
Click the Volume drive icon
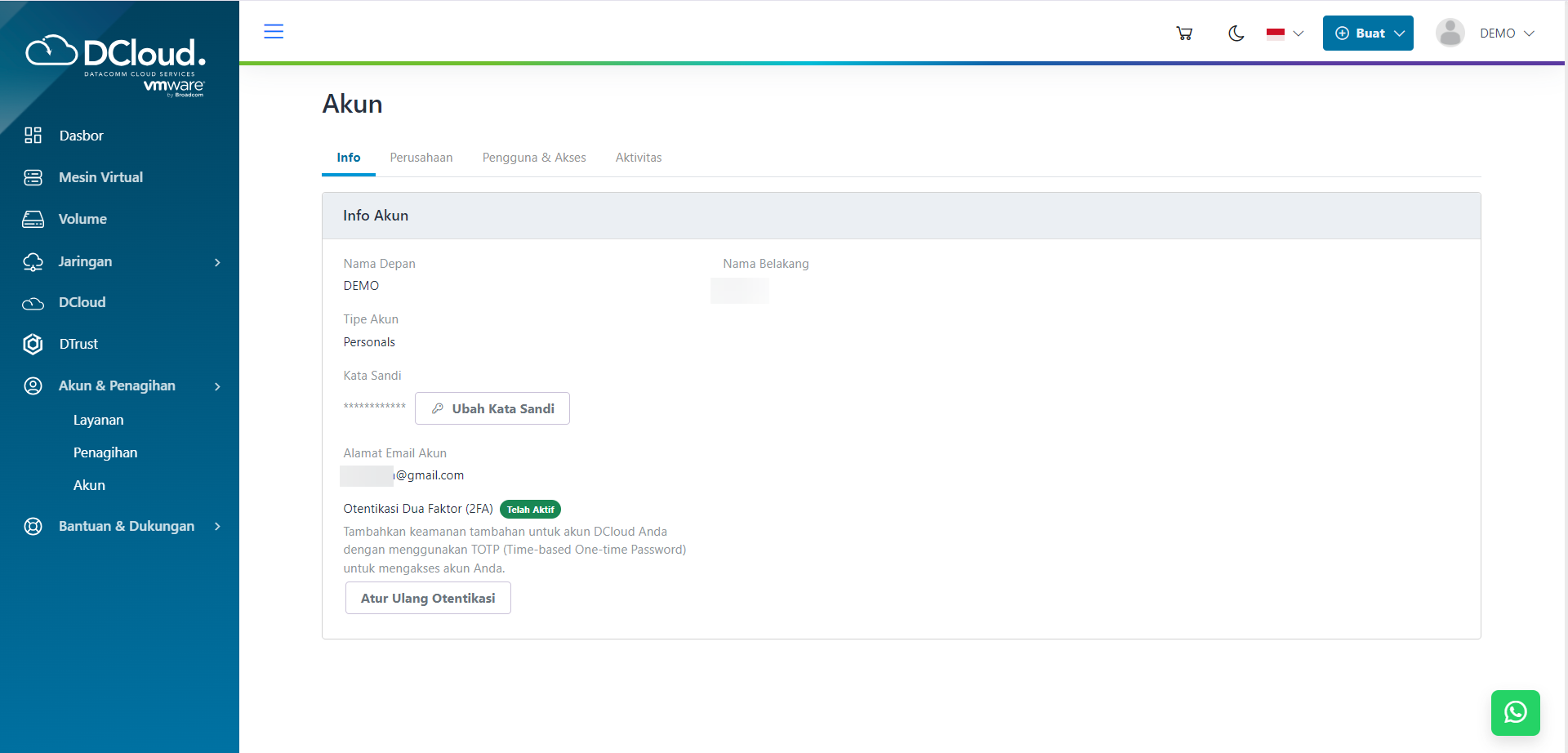(x=33, y=219)
